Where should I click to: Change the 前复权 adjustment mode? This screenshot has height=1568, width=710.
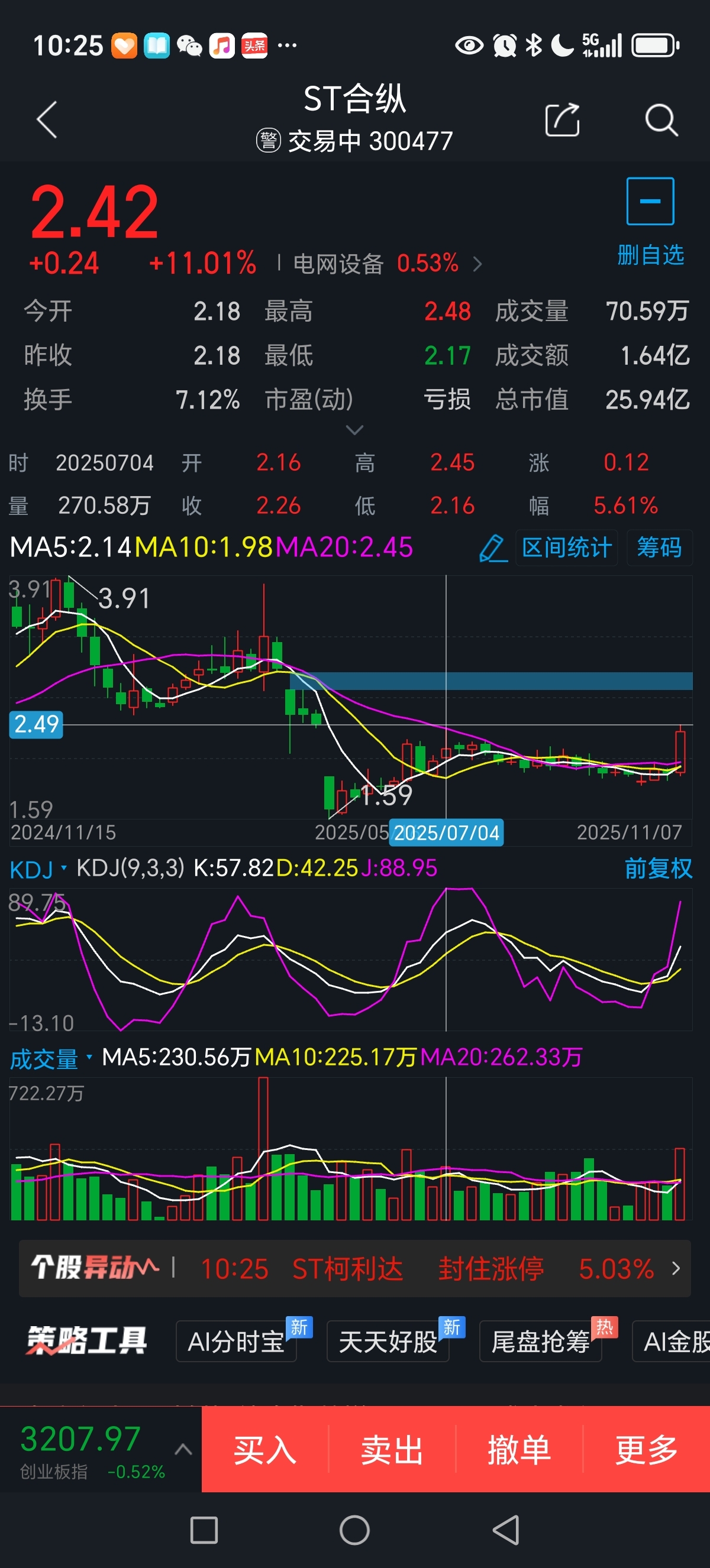pos(659,869)
